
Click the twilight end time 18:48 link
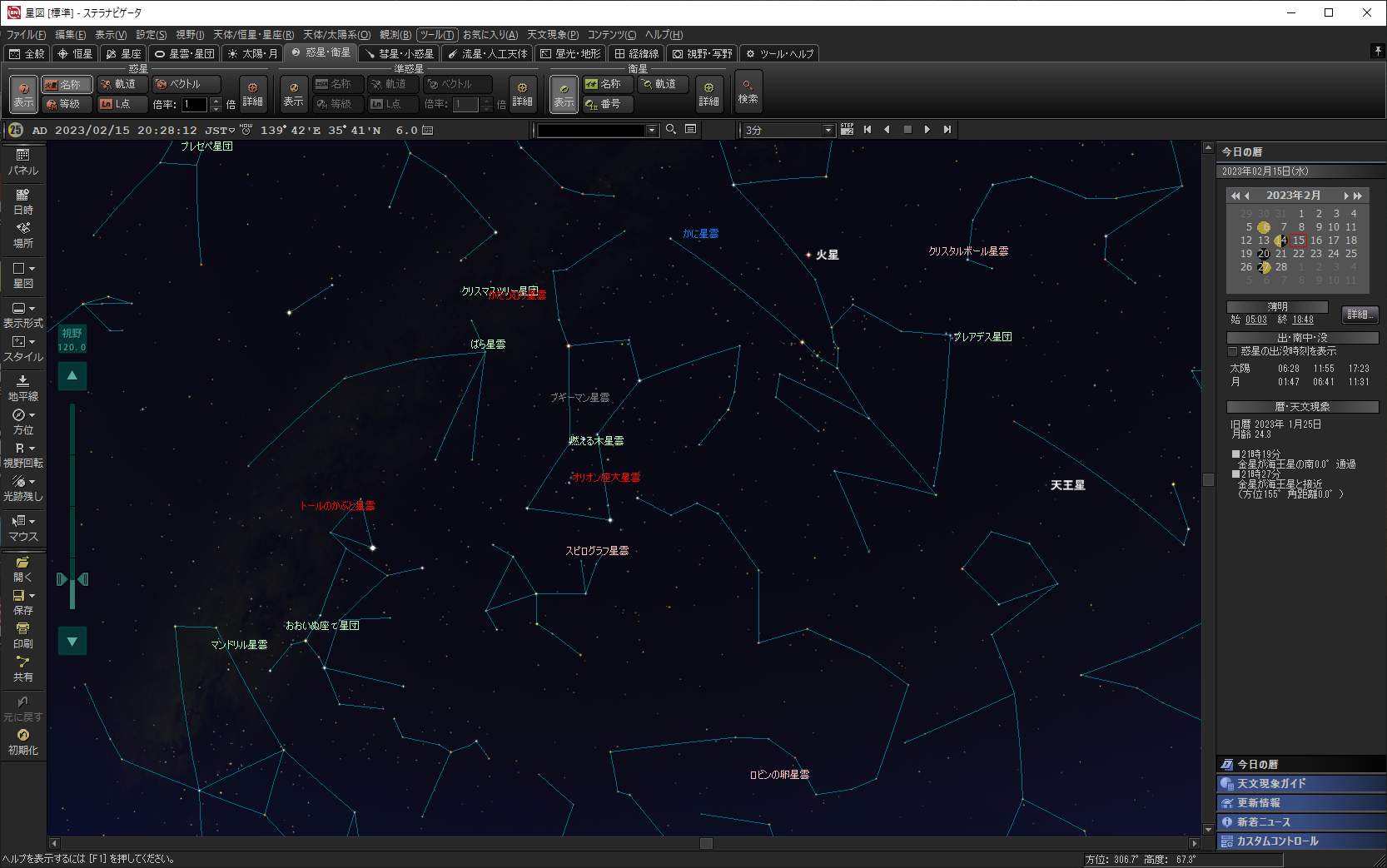pos(1303,320)
